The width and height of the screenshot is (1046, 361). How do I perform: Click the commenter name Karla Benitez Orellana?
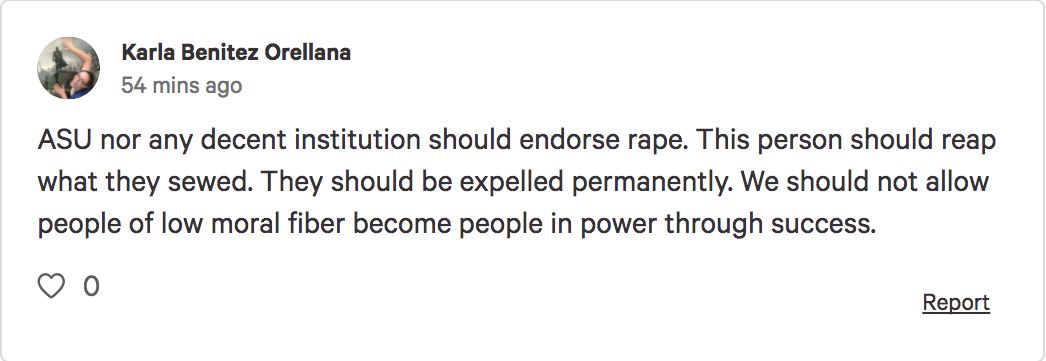coord(236,52)
